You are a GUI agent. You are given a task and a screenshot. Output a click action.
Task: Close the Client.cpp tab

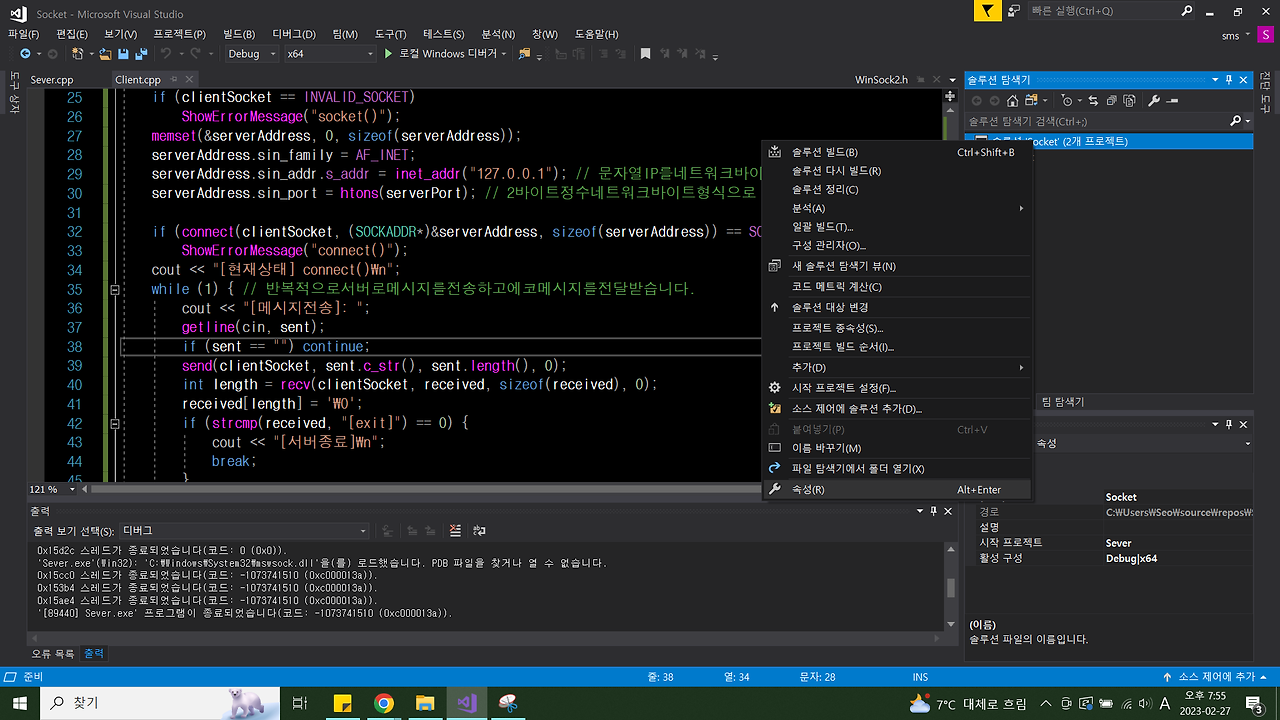pyautogui.click(x=189, y=80)
